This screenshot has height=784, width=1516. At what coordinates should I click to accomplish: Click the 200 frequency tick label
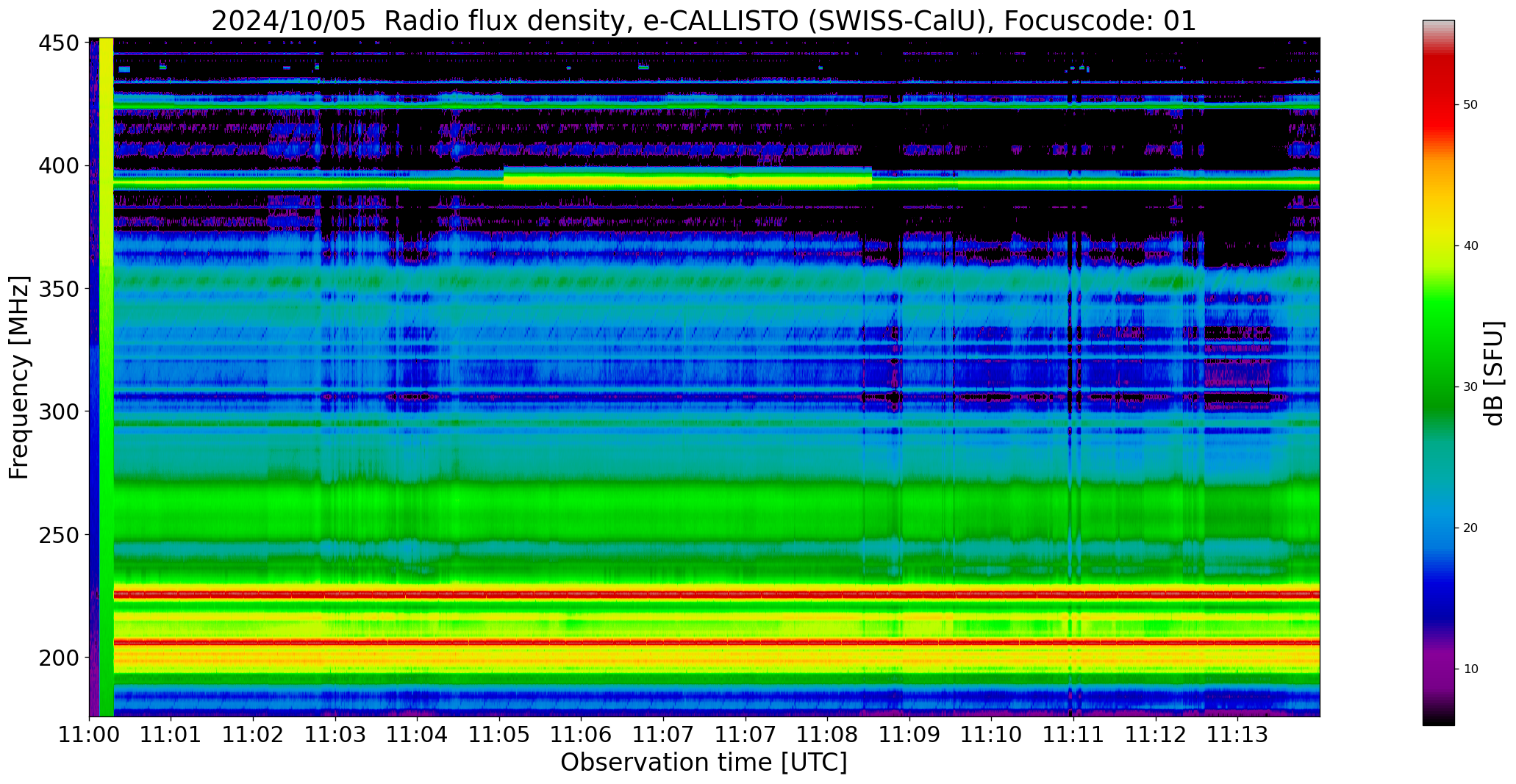58,657
